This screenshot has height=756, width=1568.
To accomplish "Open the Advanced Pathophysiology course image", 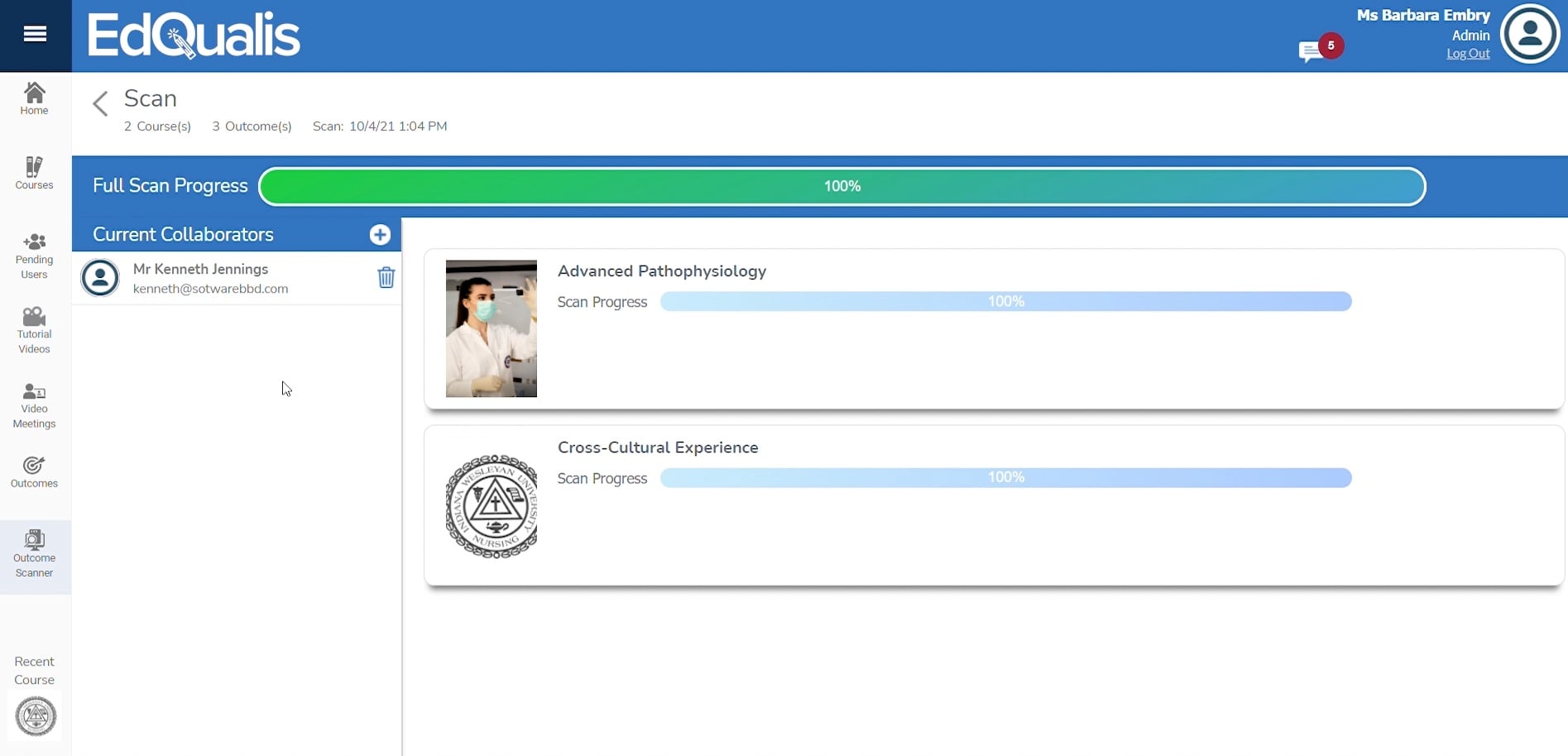I will click(x=491, y=328).
